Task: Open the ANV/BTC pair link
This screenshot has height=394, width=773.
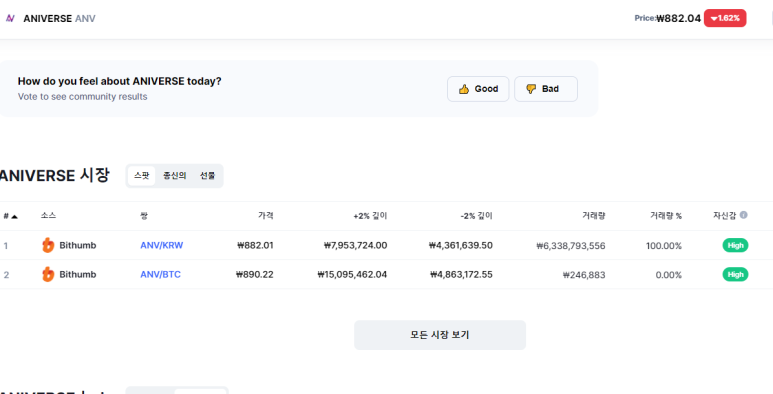Action: (160, 274)
